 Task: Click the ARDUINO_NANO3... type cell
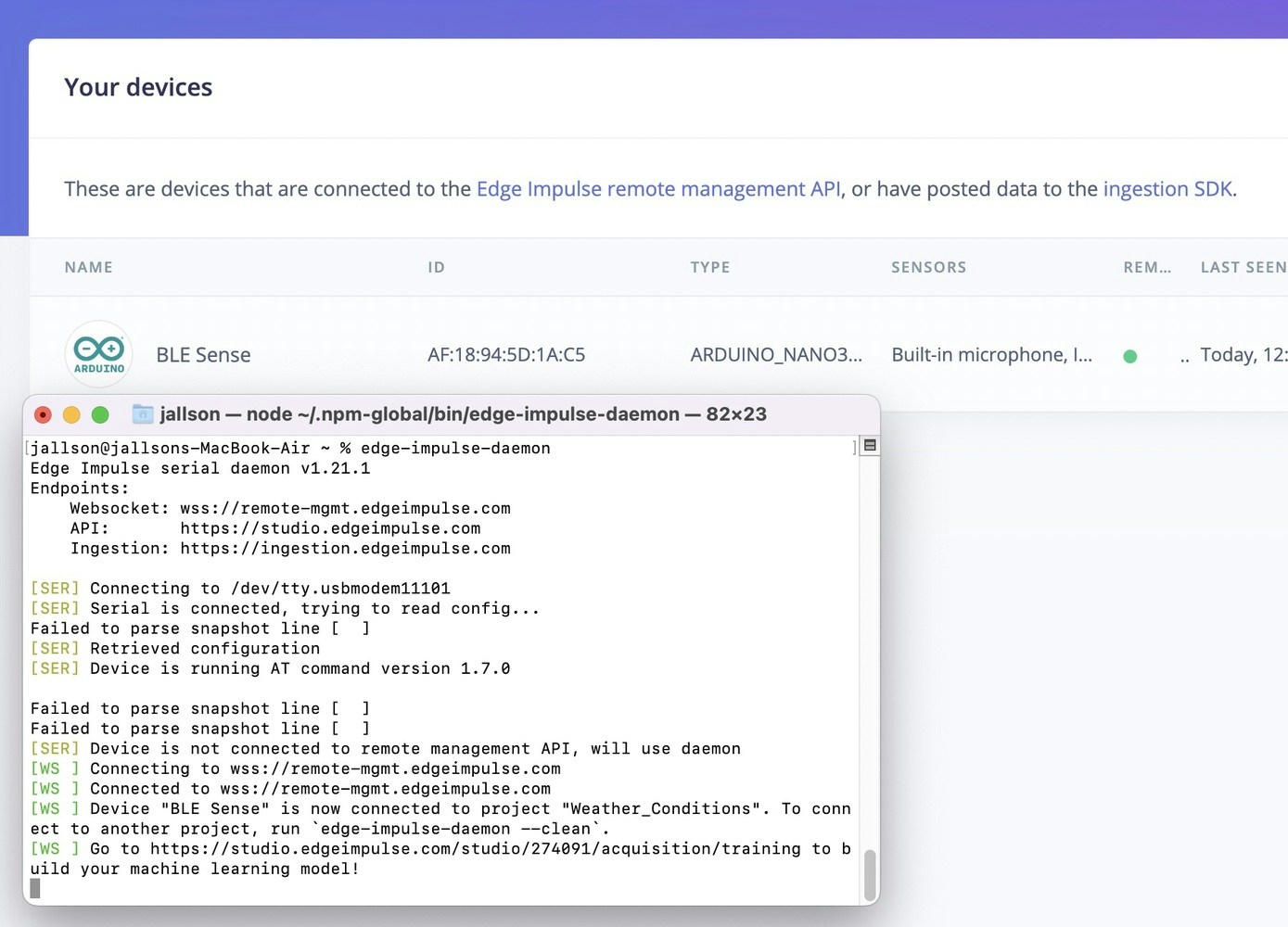[x=776, y=355]
